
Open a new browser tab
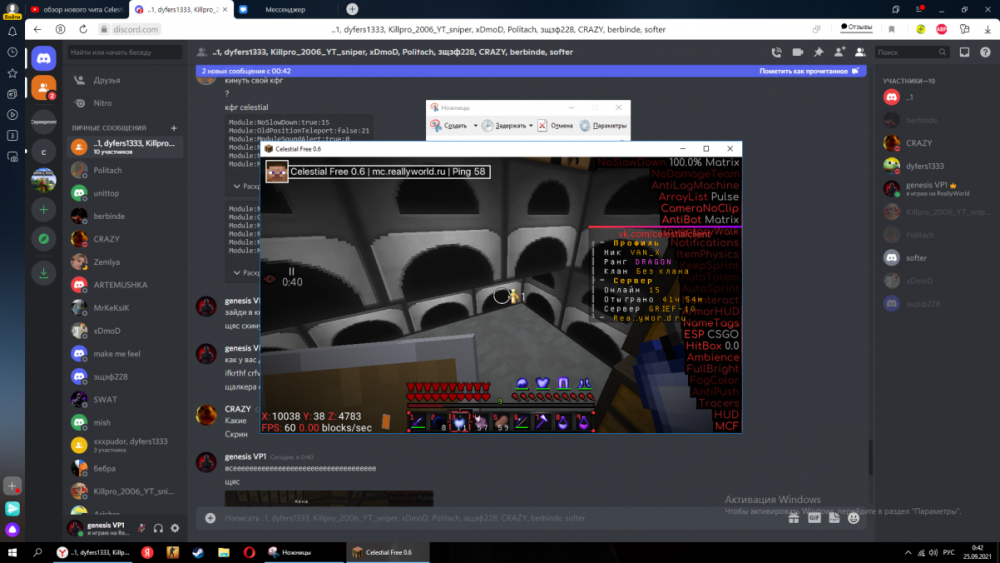point(352,10)
